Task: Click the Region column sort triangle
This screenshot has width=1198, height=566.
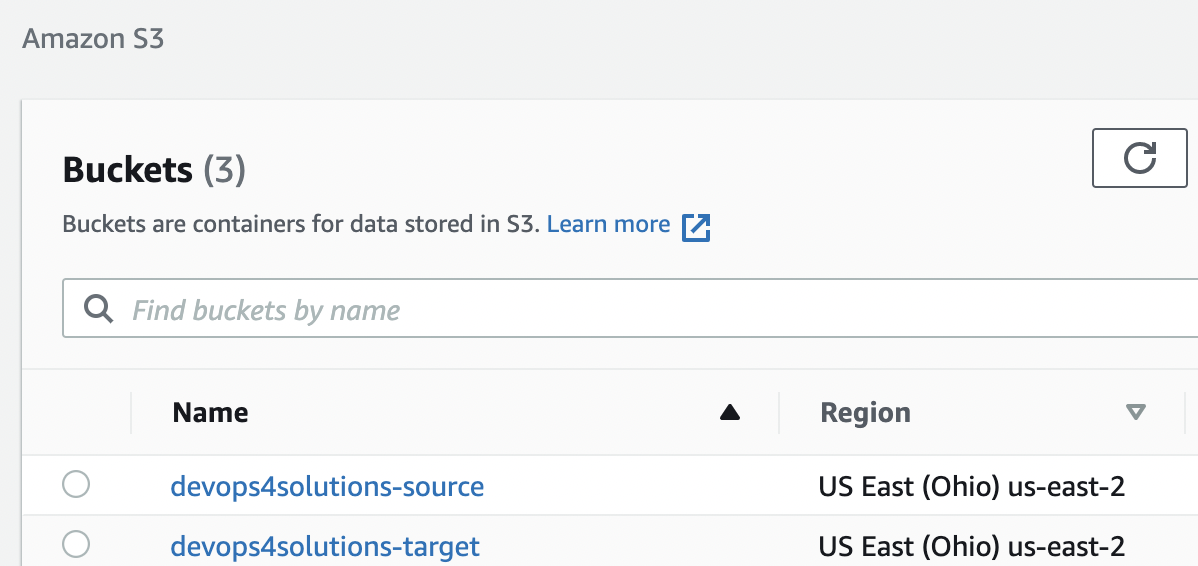Action: [1135, 413]
